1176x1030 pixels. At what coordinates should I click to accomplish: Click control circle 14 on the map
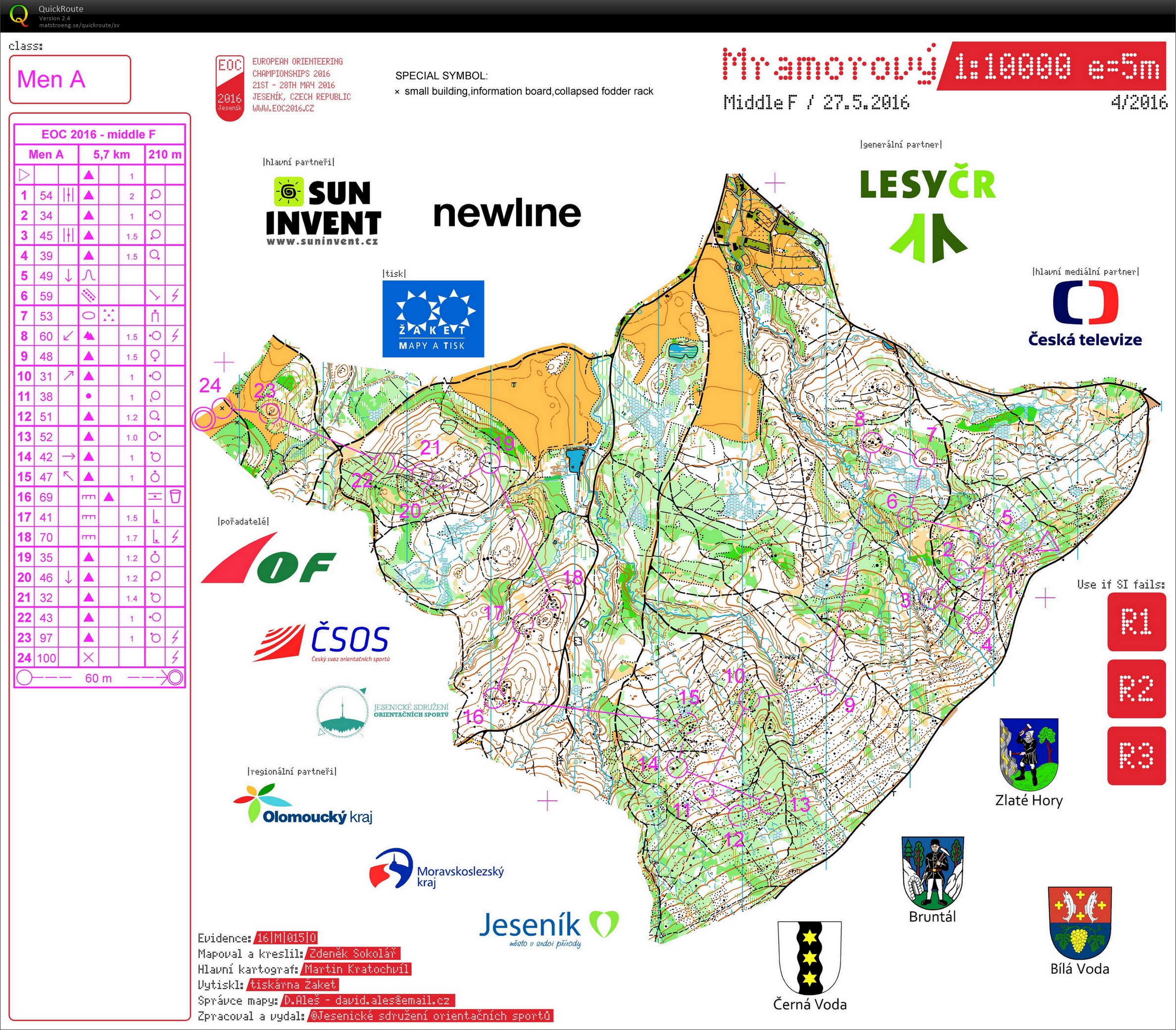[x=678, y=767]
